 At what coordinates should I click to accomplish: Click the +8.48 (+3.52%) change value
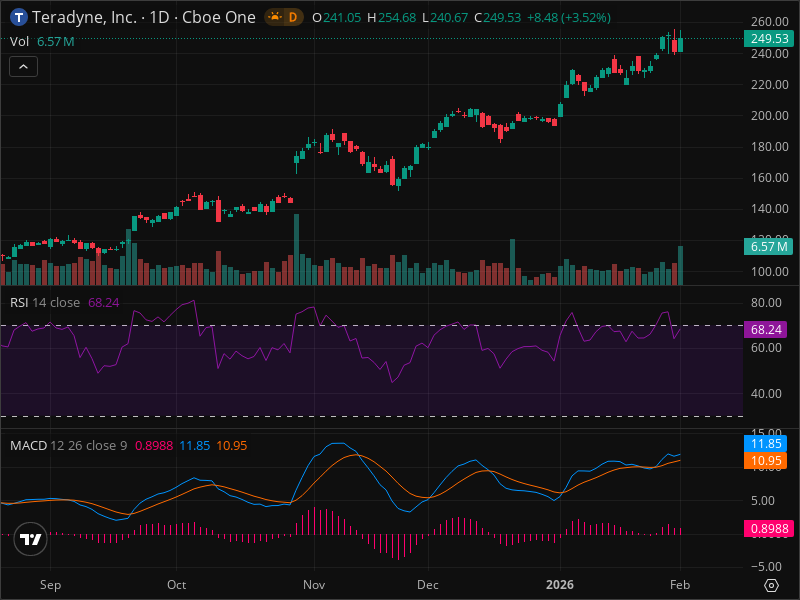point(569,18)
